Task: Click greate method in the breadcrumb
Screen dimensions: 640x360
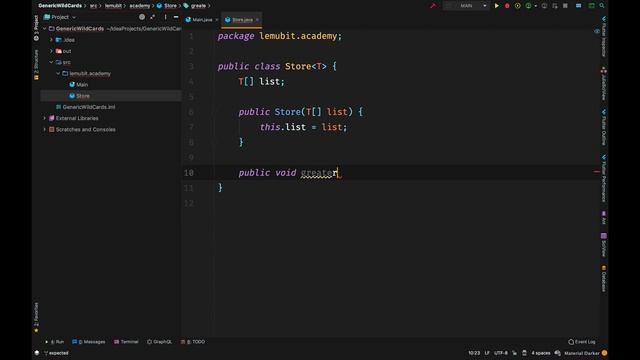Action: pos(195,6)
